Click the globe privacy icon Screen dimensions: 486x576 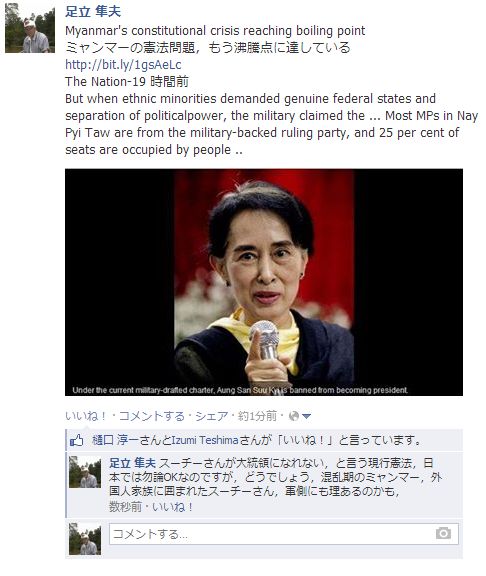[x=294, y=416]
